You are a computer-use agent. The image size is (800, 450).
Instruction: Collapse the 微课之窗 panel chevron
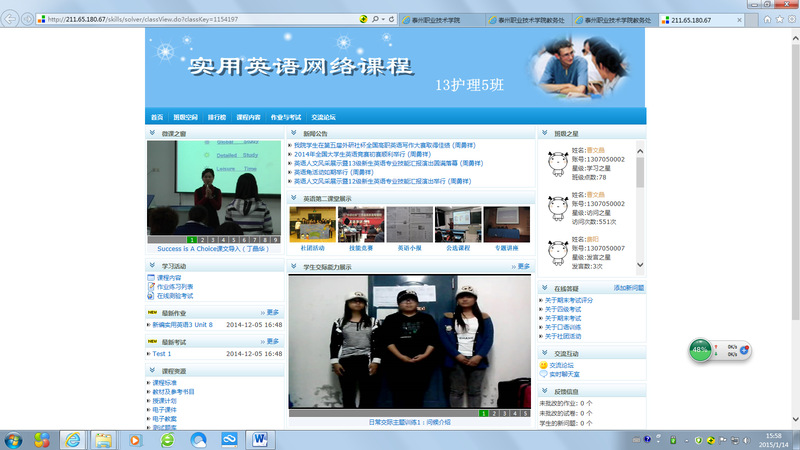pos(152,132)
